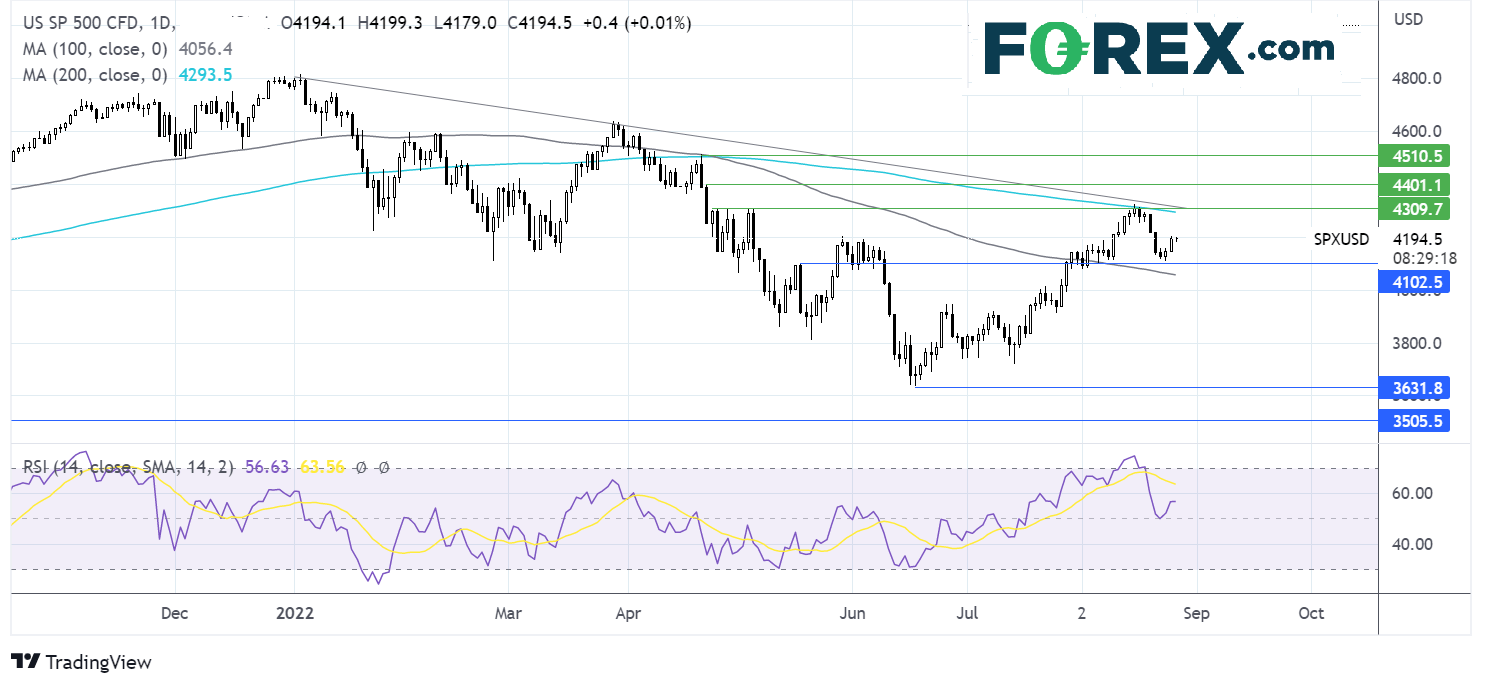This screenshot has width=1486, height=688.
Task: Click the green 4102.5 price tag
Action: click(1415, 283)
